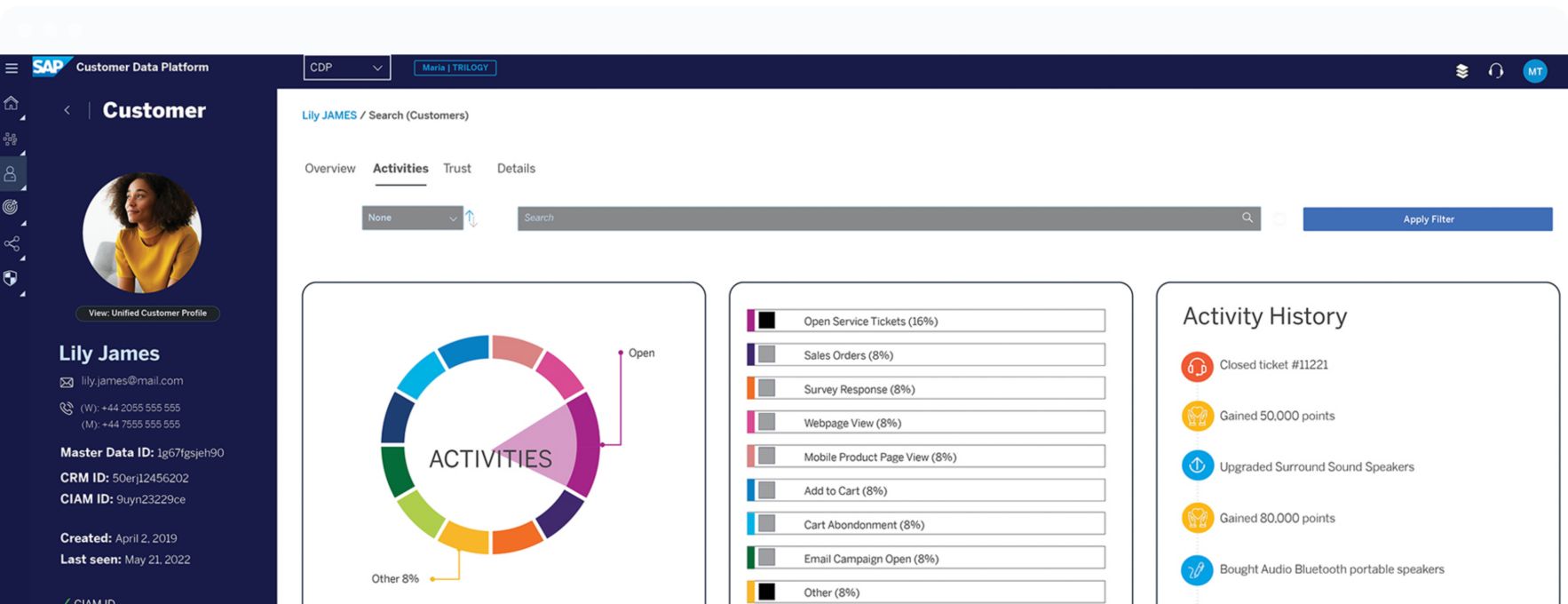Check the Sales Orders checkbox
Image resolution: width=1568 pixels, height=604 pixels.
[x=767, y=355]
